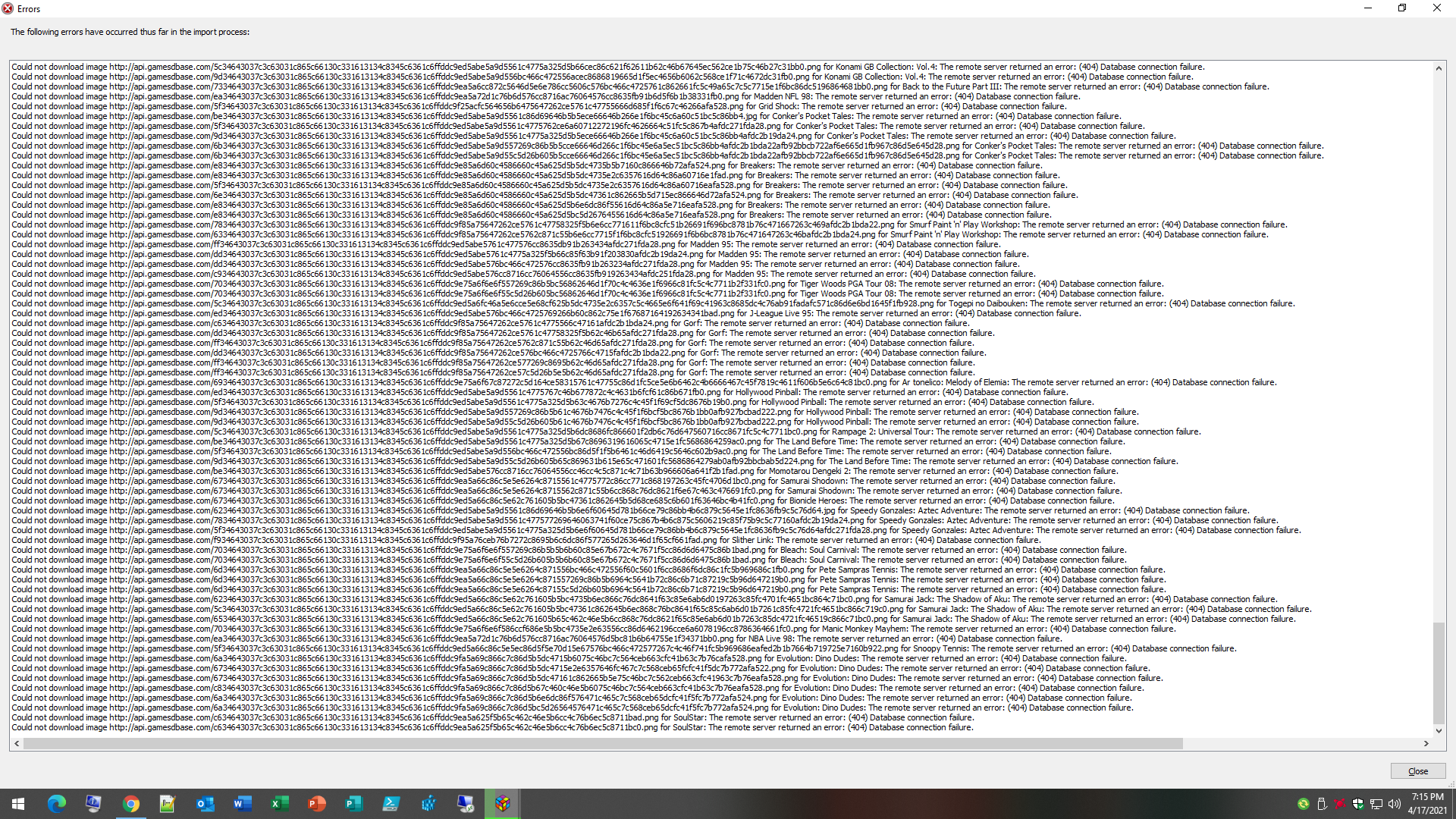This screenshot has width=1456, height=819.
Task: Select the Togepi no Daibouken error line
Action: (653, 303)
